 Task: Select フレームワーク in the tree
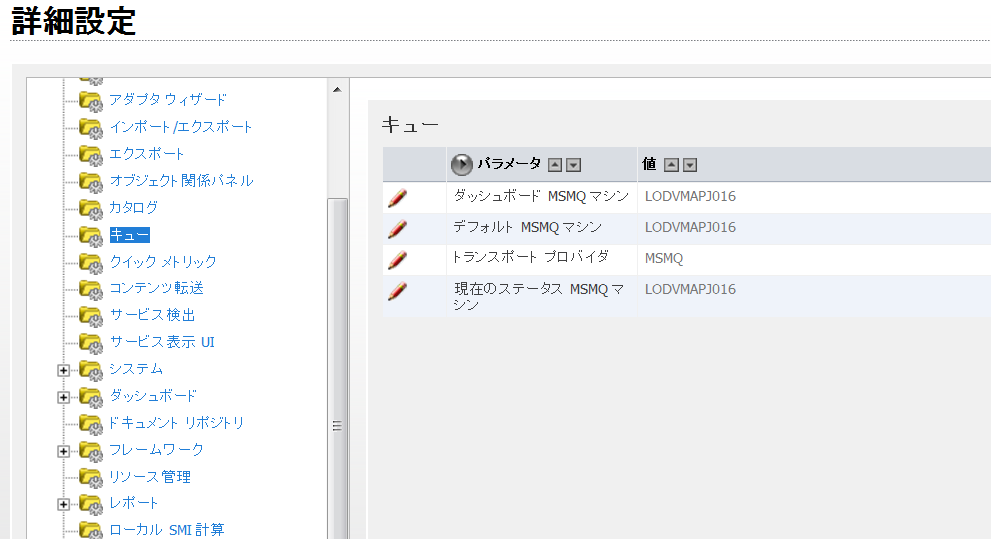157,450
